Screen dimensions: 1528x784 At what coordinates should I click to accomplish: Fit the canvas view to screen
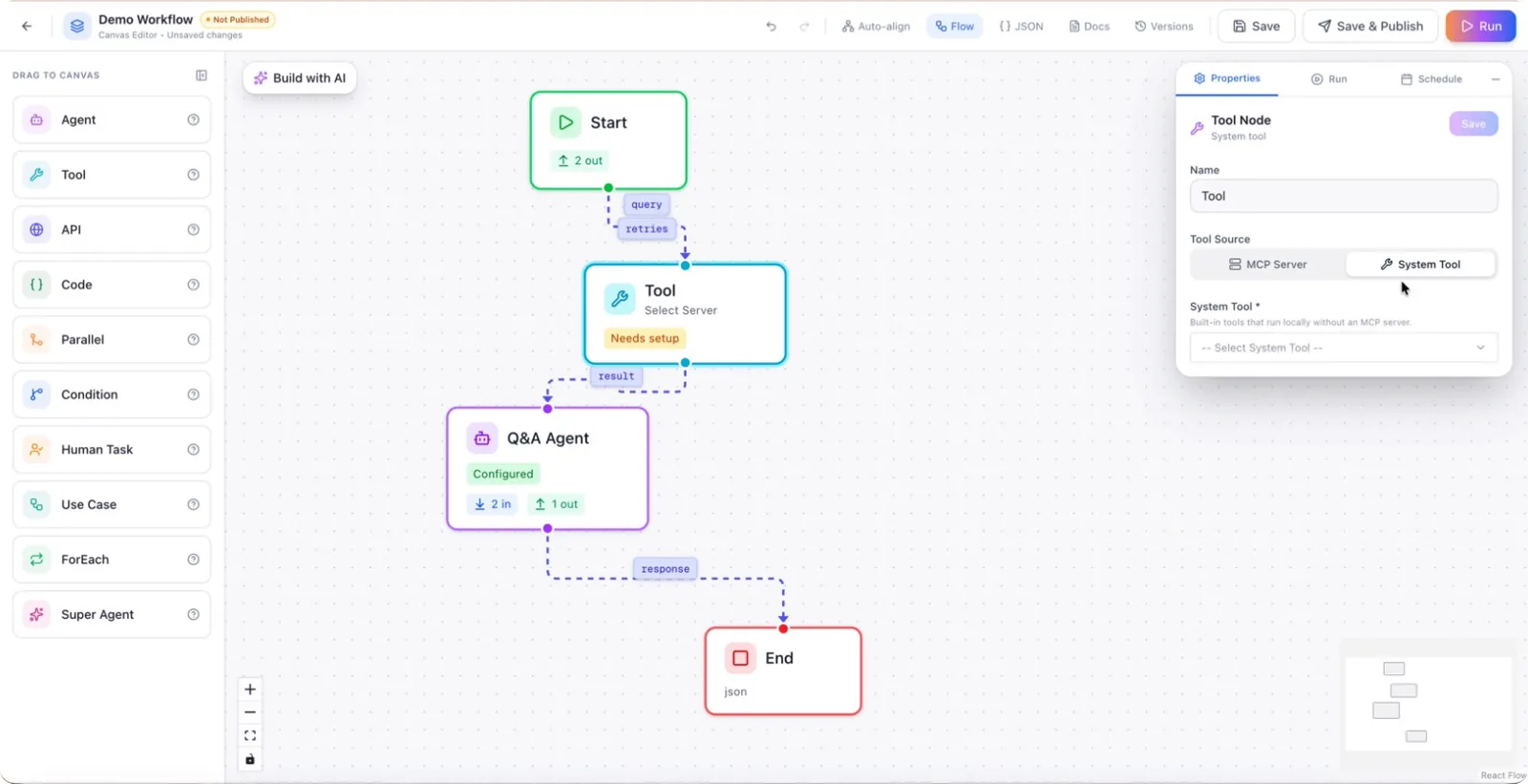250,735
